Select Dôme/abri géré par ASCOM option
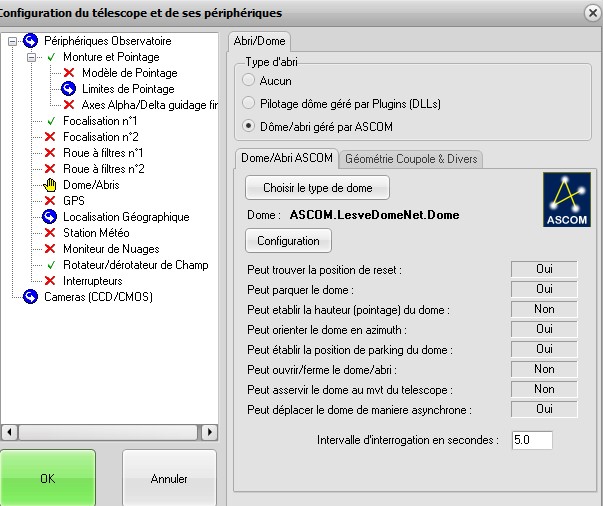Viewport: 603px width, 506px height. pos(249,126)
